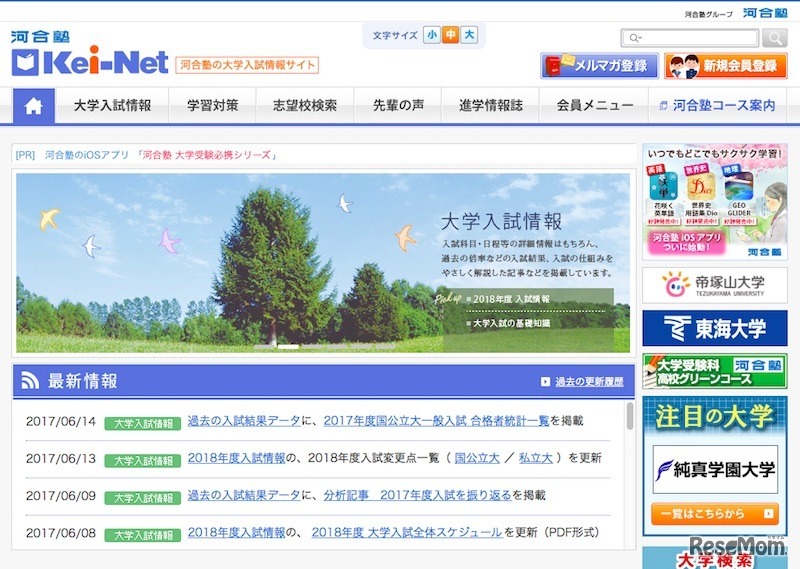Open 2017年度国公立大一般入試 合格者統計一覧 link
Image resolution: width=800 pixels, height=569 pixels.
436,420
